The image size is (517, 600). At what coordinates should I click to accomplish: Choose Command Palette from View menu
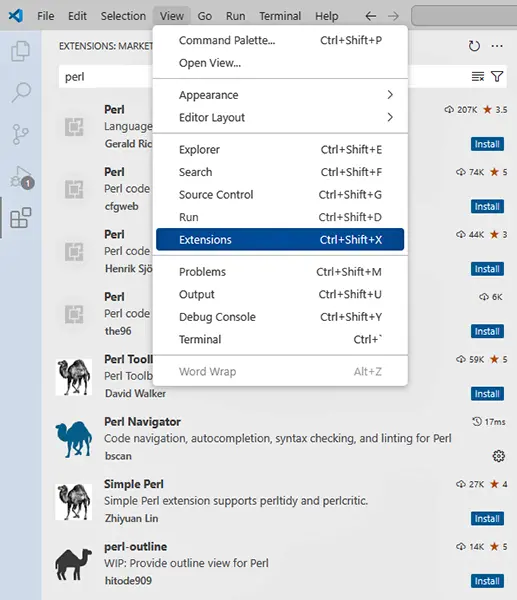(x=280, y=40)
